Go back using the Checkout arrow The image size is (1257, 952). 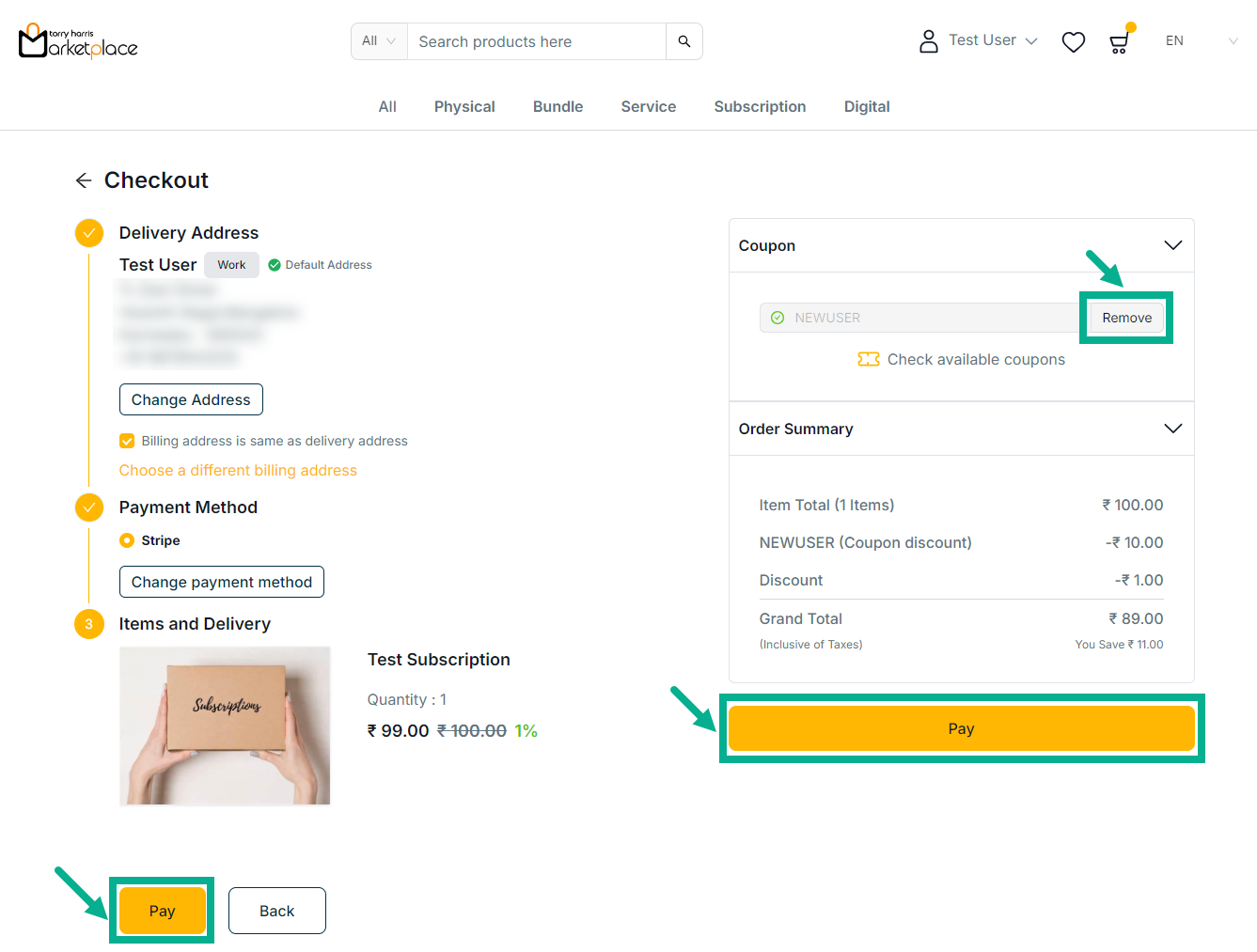84,180
